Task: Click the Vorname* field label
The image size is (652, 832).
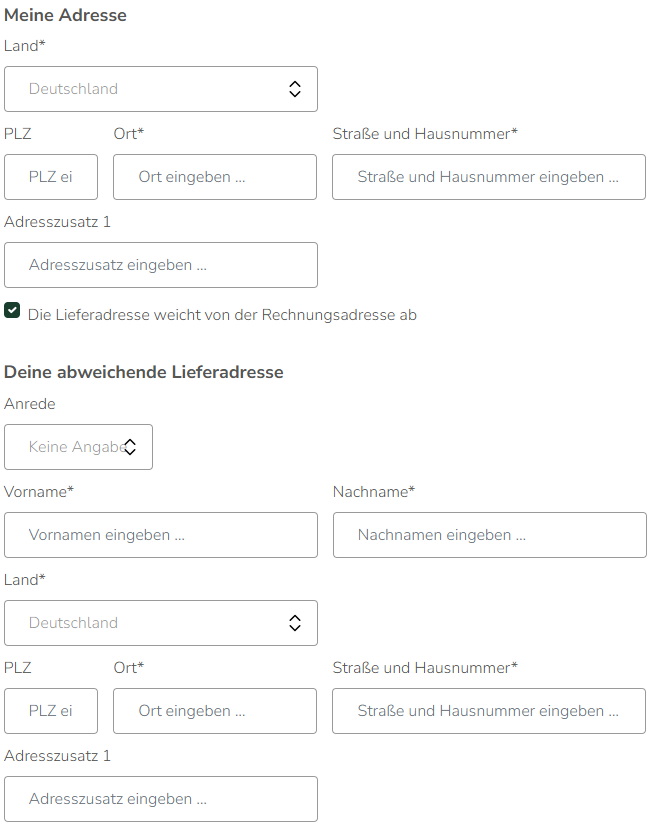Action: pos(39,492)
